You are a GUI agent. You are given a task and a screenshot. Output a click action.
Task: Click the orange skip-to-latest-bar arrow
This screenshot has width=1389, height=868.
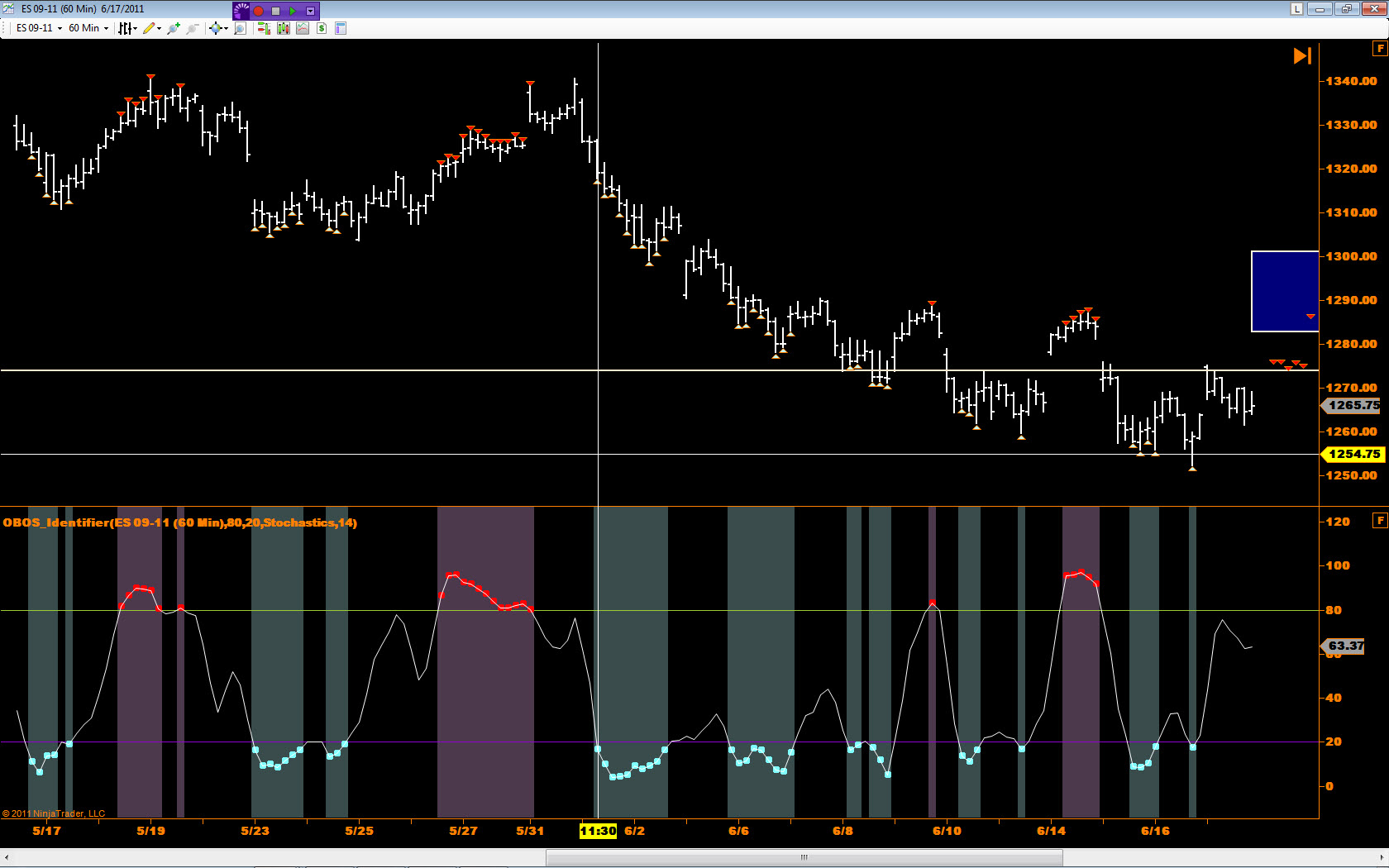pyautogui.click(x=1302, y=55)
